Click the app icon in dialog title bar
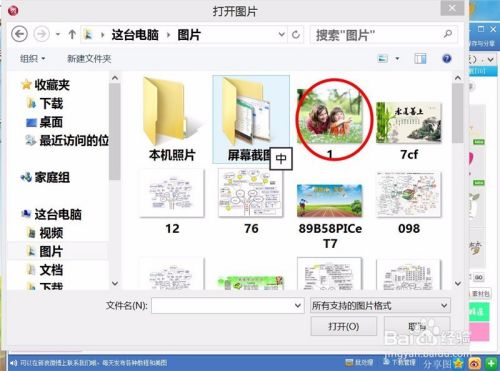This screenshot has width=500, height=371. (13, 10)
